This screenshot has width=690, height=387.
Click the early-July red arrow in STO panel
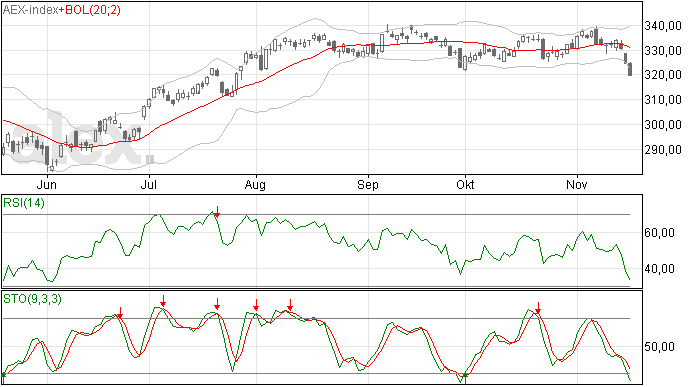point(163,301)
